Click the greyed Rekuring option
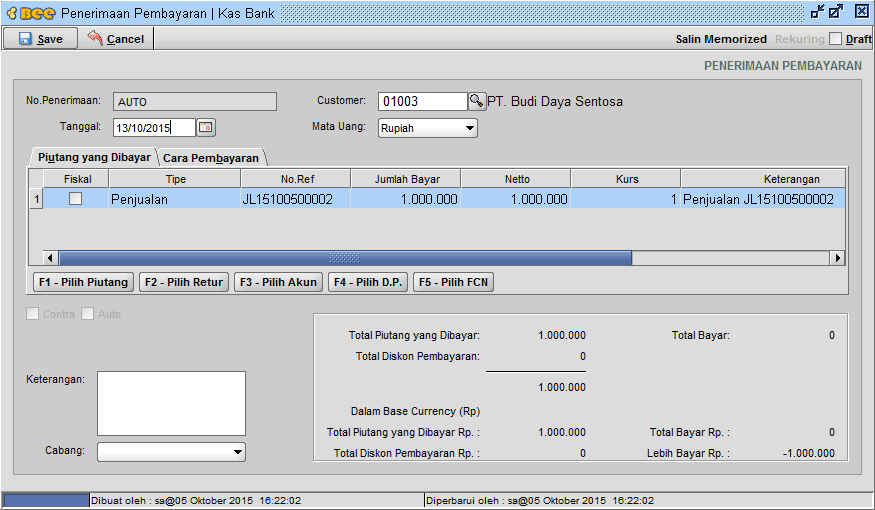This screenshot has width=875, height=510. [799, 39]
